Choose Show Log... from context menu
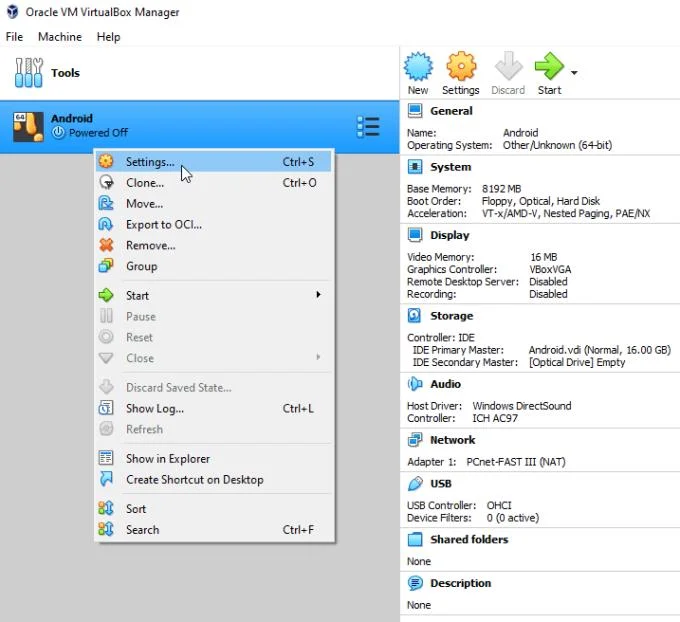The image size is (680, 622). click(x=214, y=408)
